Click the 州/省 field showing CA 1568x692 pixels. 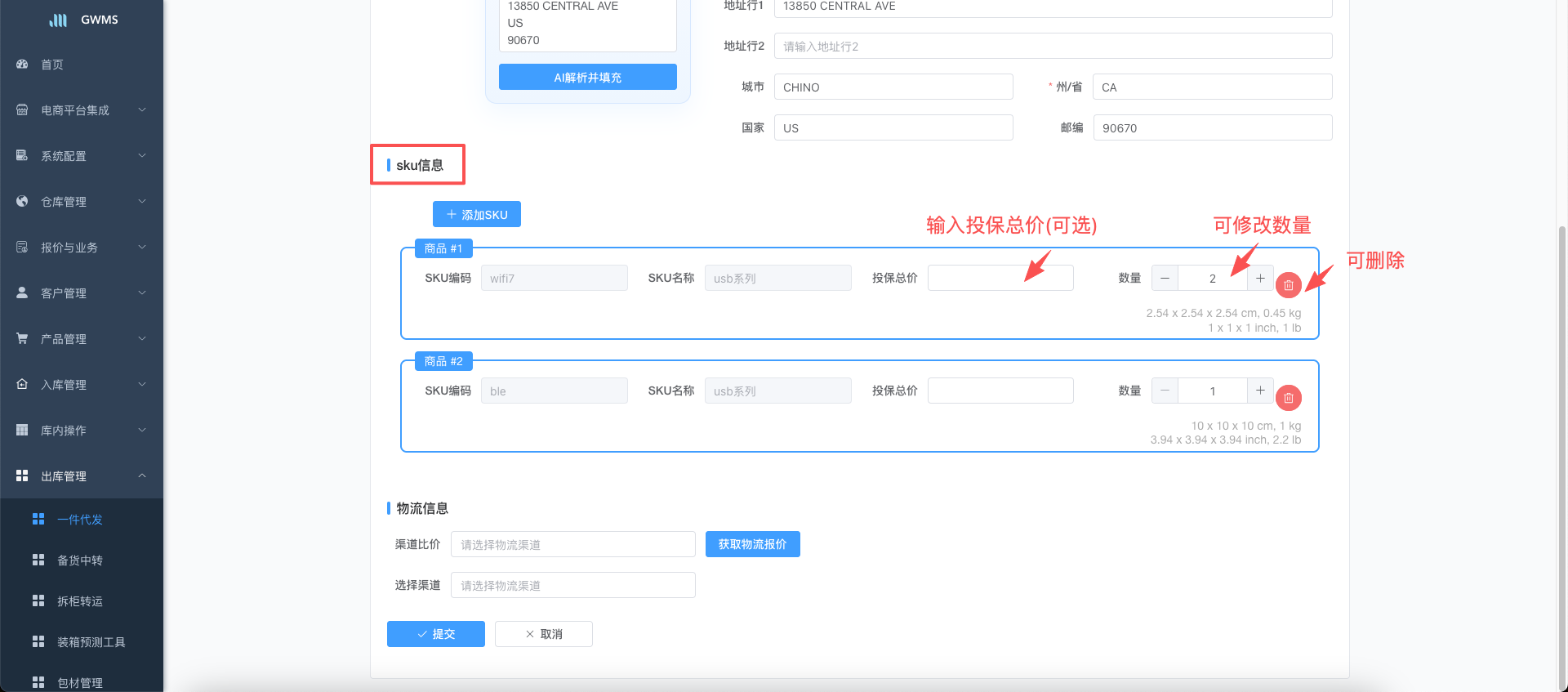point(1213,87)
